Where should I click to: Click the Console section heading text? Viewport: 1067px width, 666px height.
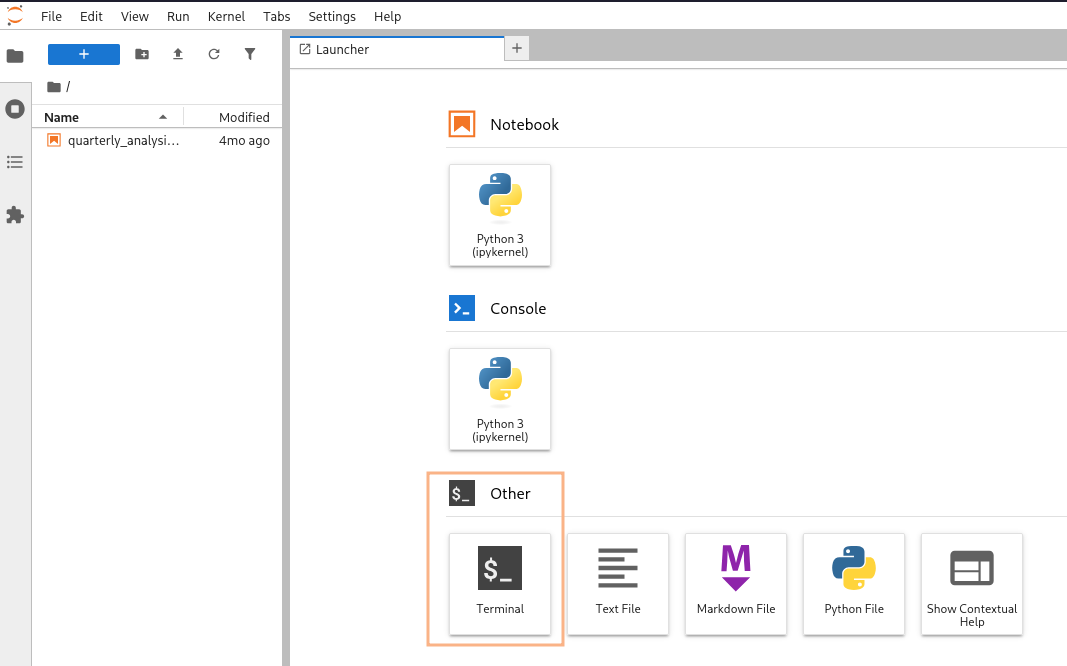519,309
